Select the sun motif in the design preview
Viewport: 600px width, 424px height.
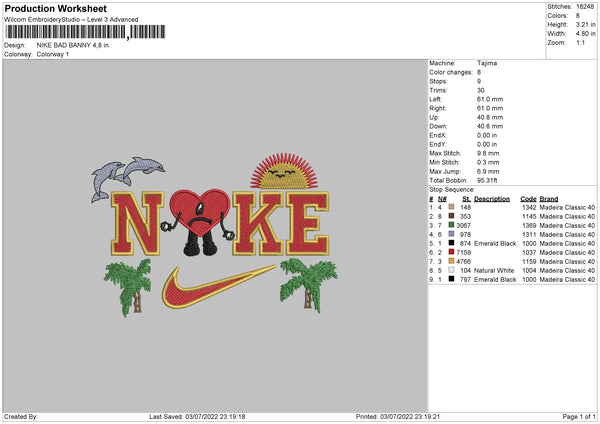click(284, 171)
